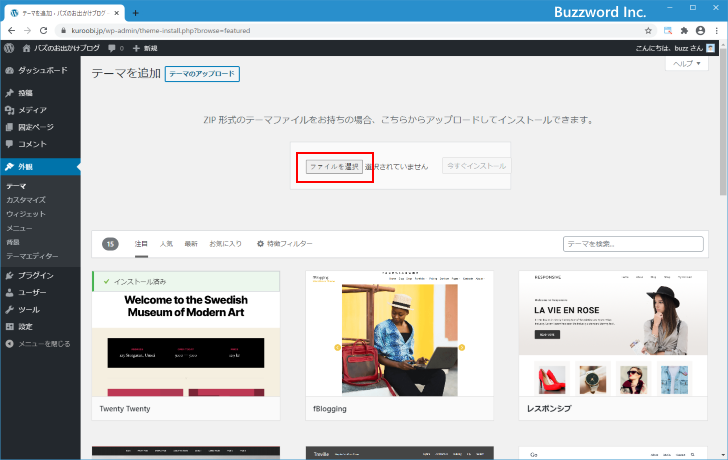Open ユーザー menu in sidebar
The image size is (728, 460).
click(x=40, y=292)
